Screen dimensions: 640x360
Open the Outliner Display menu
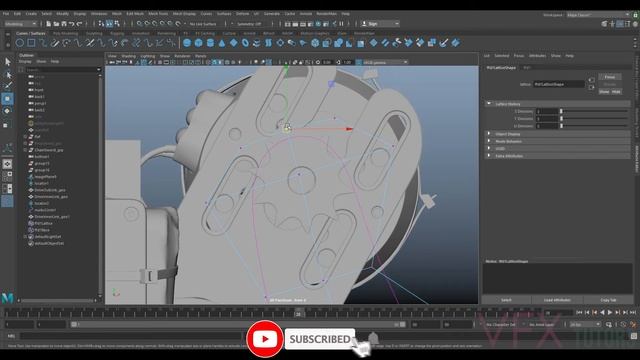click(25, 62)
